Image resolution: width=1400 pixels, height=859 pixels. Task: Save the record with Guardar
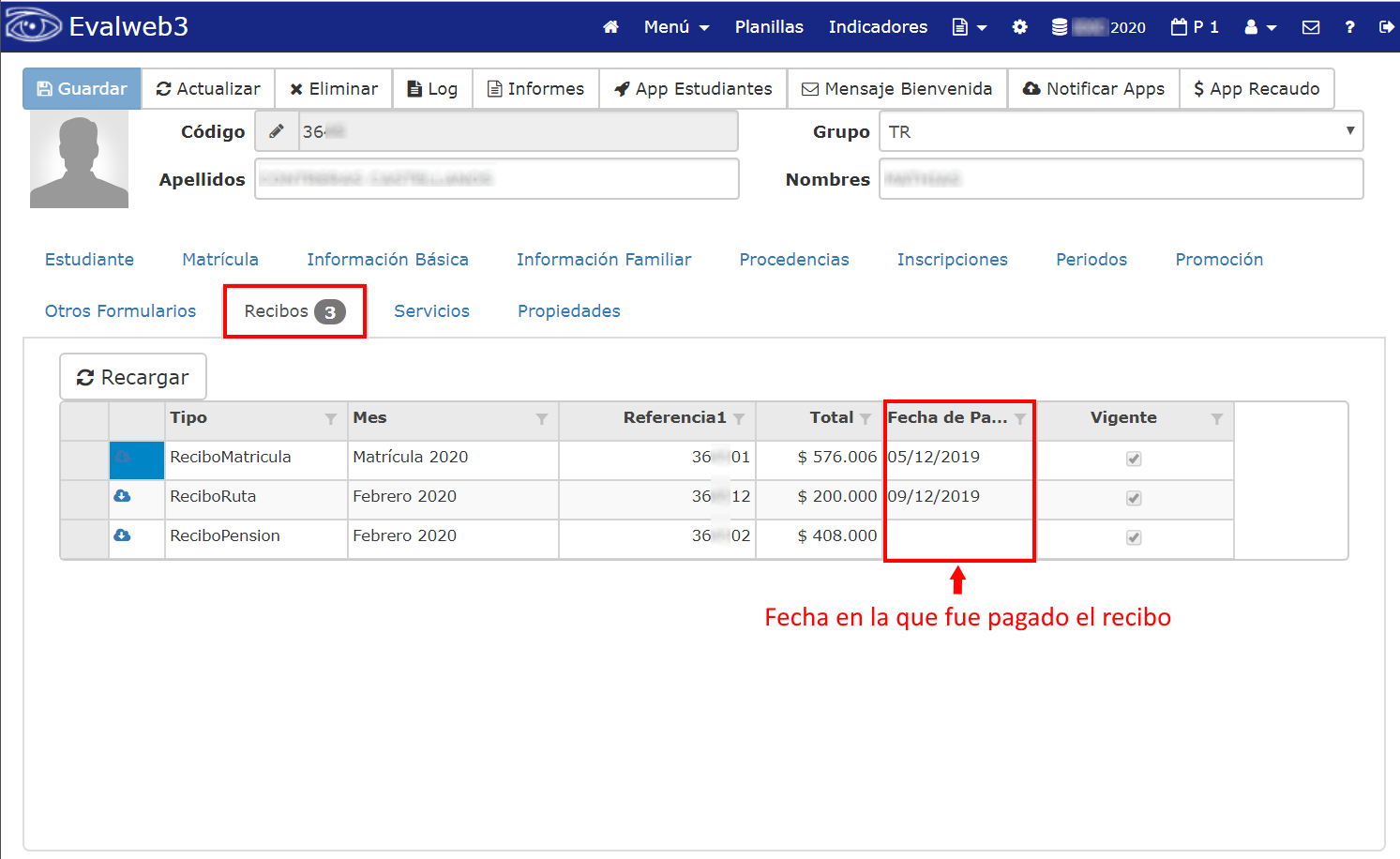click(82, 89)
